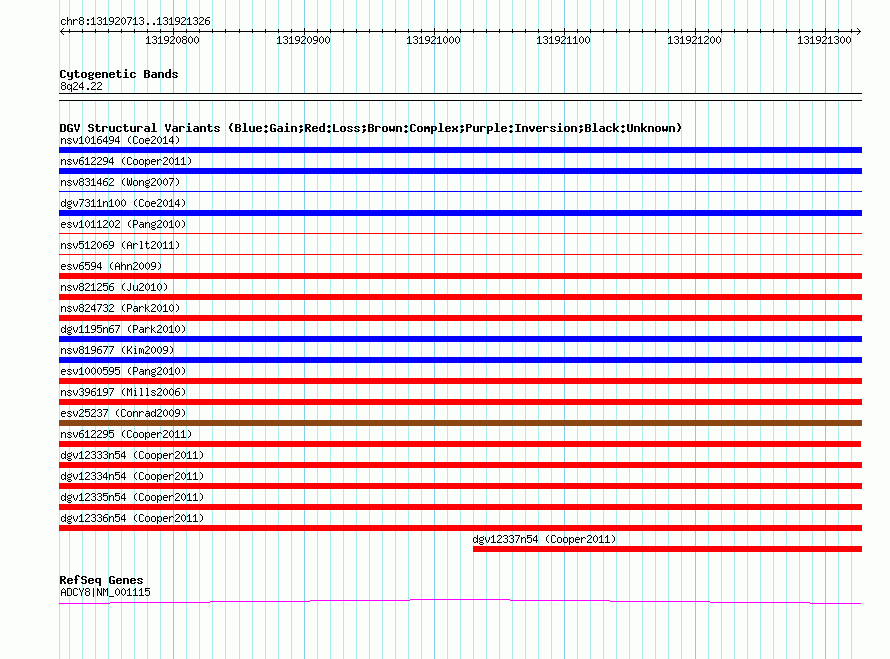Click the right arrow end of the ruler
Screen dimensions: 890x659
(x=859, y=31)
